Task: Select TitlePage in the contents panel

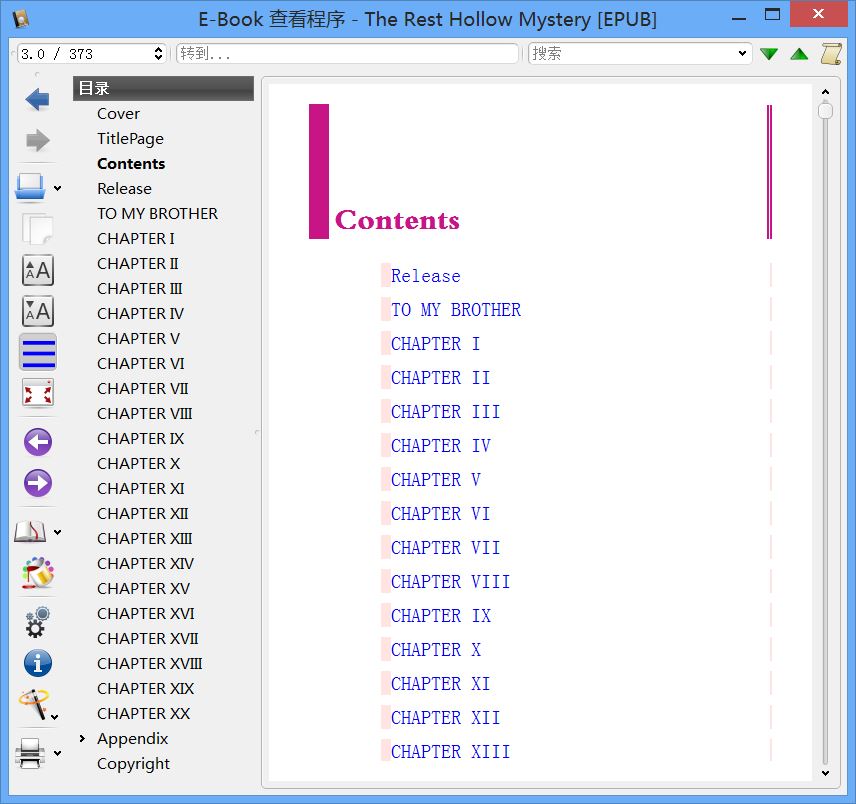Action: (130, 139)
